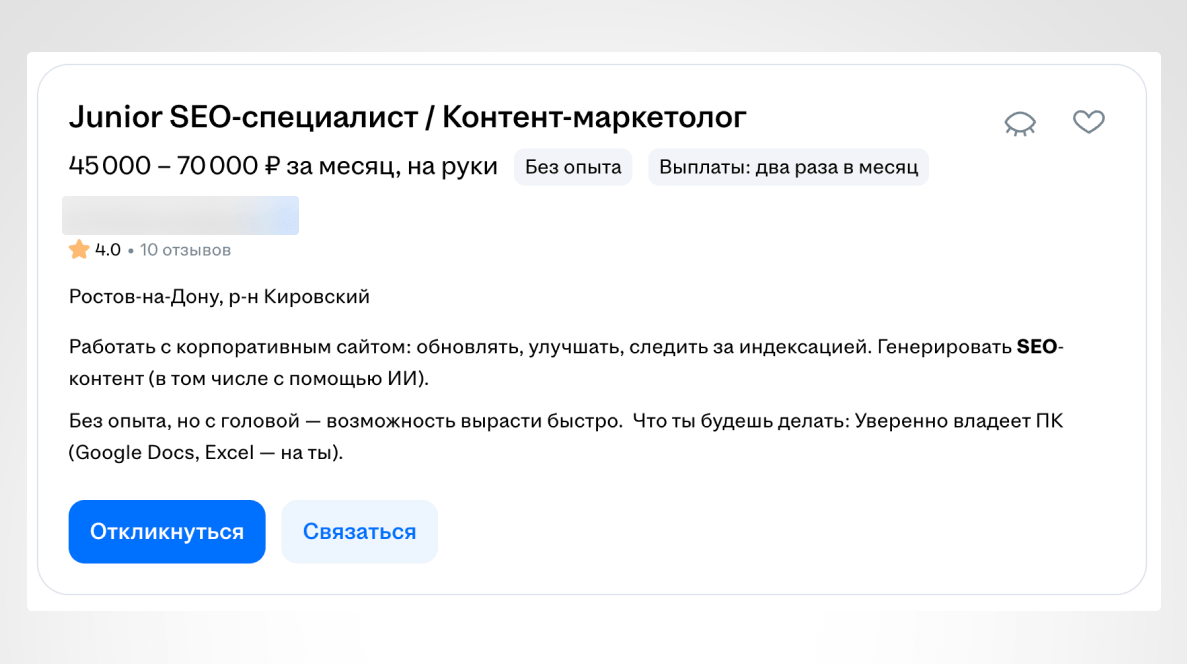The width and height of the screenshot is (1187, 664).
Task: Click the blurred employer name
Action: [x=180, y=215]
